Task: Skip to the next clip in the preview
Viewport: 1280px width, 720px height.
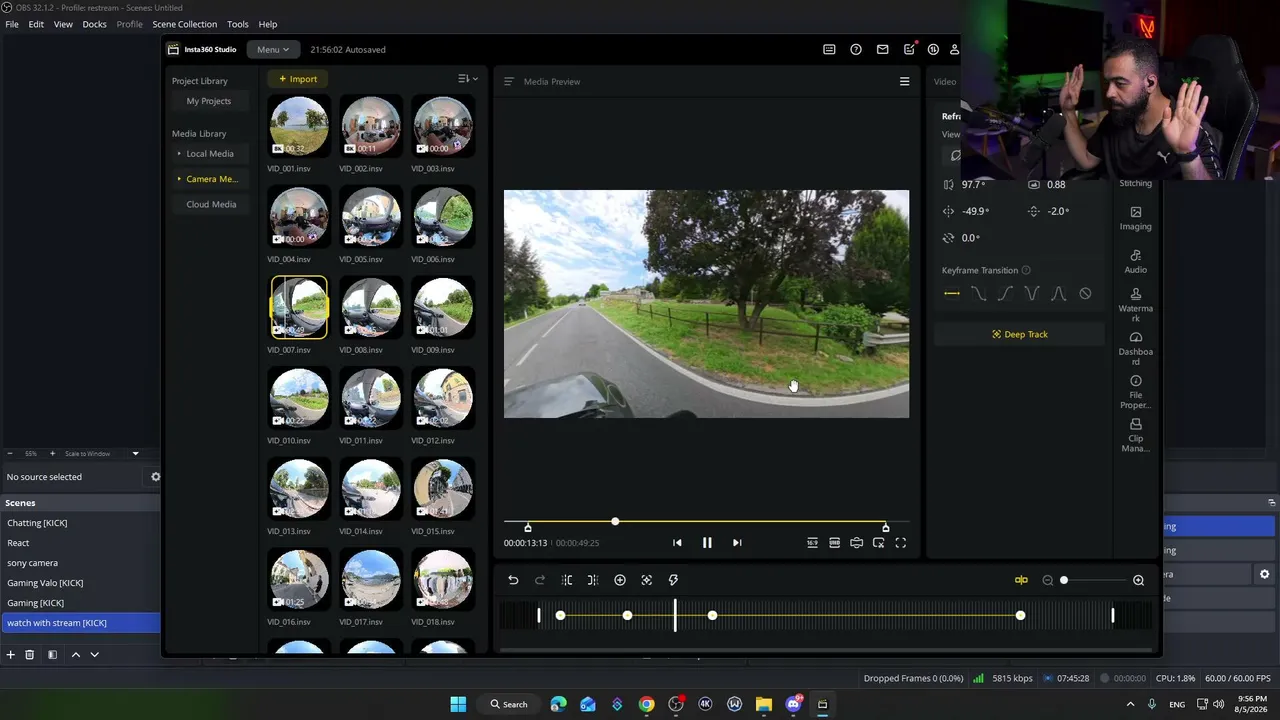Action: [737, 543]
